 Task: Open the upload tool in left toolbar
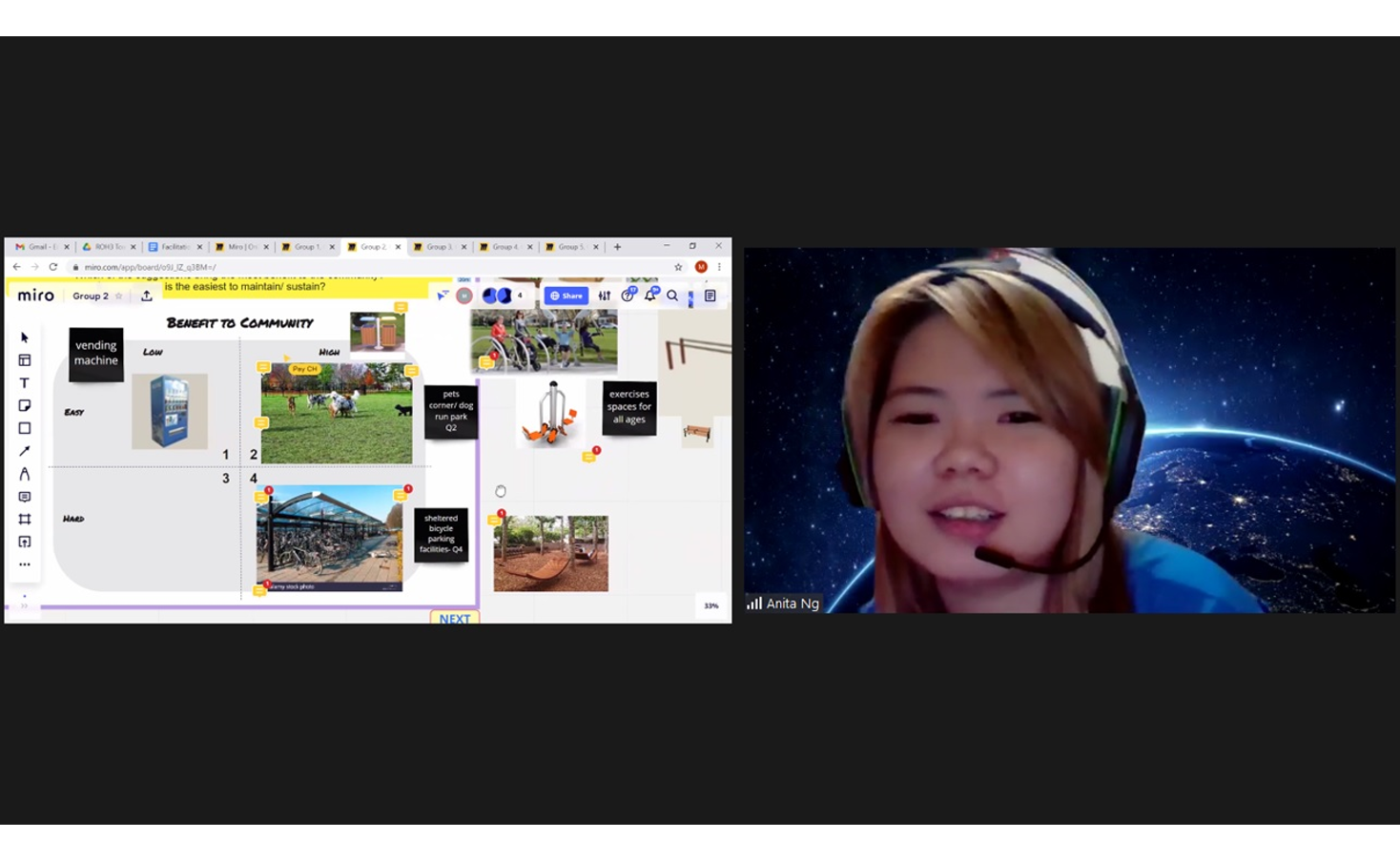(25, 543)
